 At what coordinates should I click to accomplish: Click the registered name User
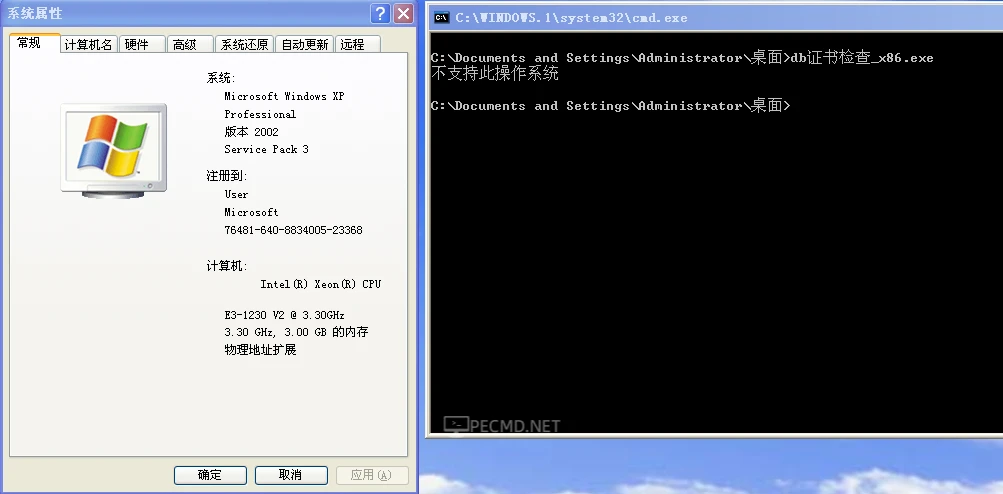(236, 194)
